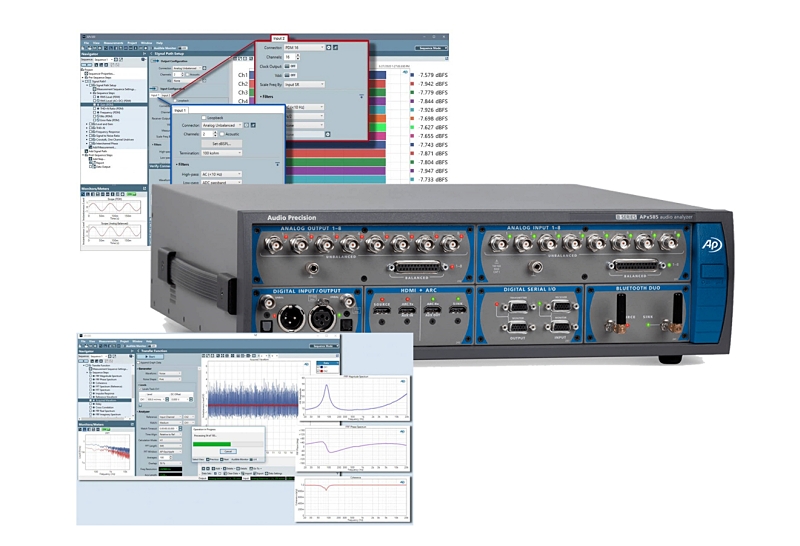Viewport: 800px width, 546px height.
Task: Toggle Audible Monitor in the lower window toolbar
Action: [154, 346]
